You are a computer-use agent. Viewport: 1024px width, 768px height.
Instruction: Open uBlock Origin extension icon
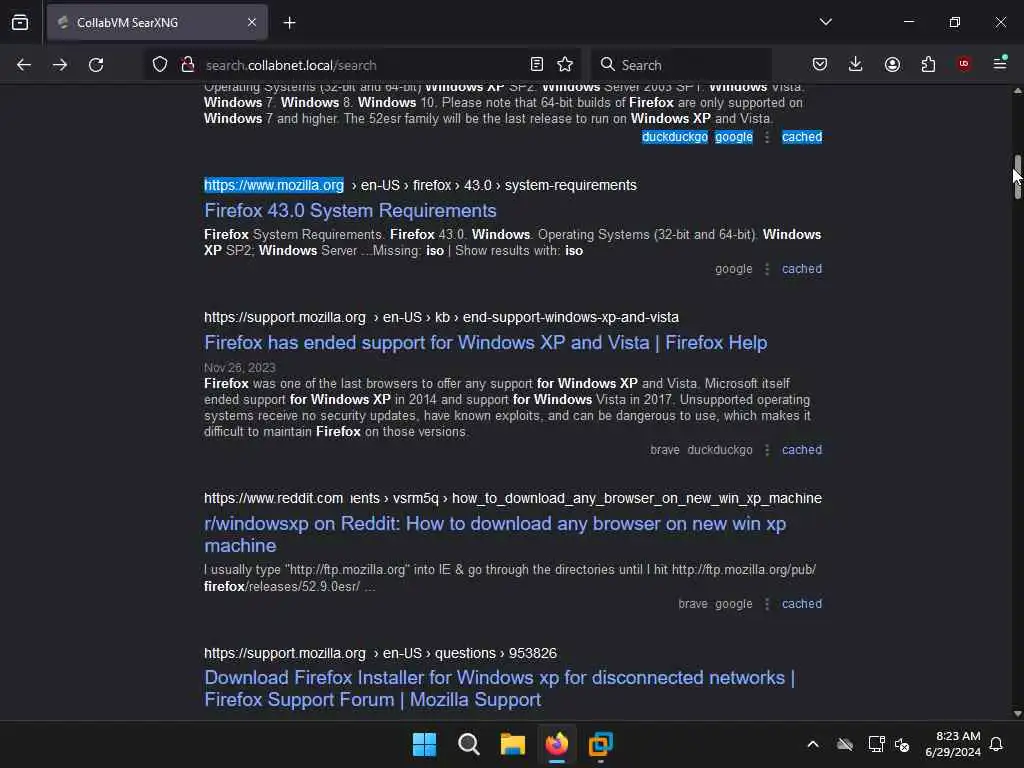pos(964,64)
